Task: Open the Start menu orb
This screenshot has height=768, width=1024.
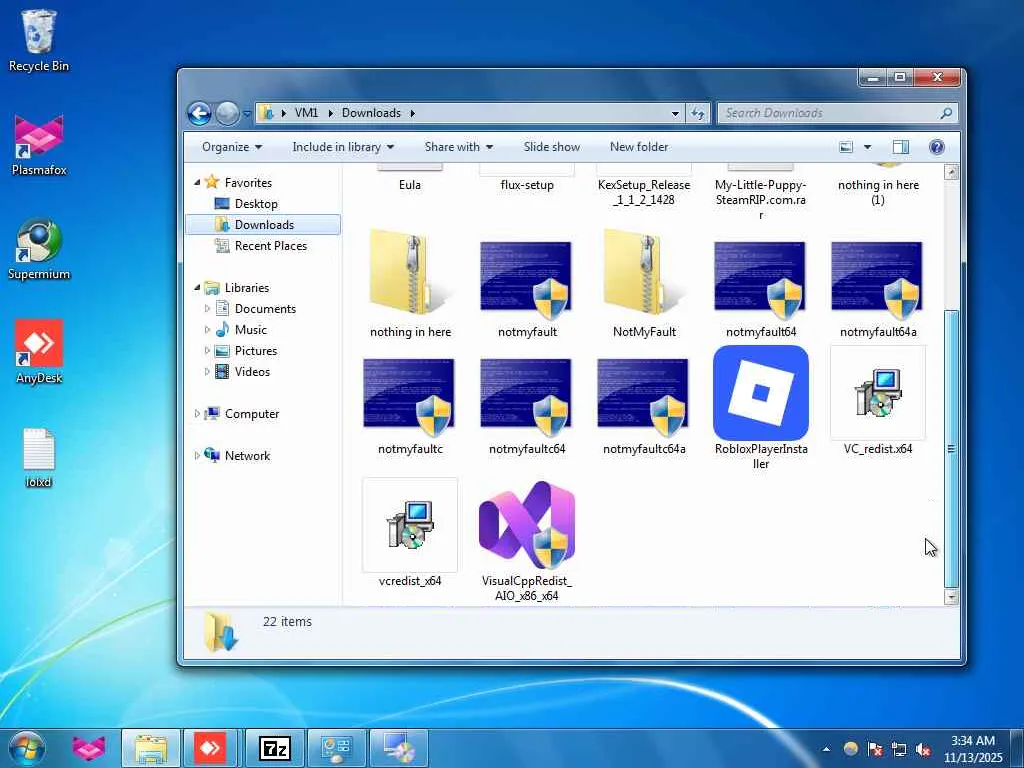Action: coord(27,748)
